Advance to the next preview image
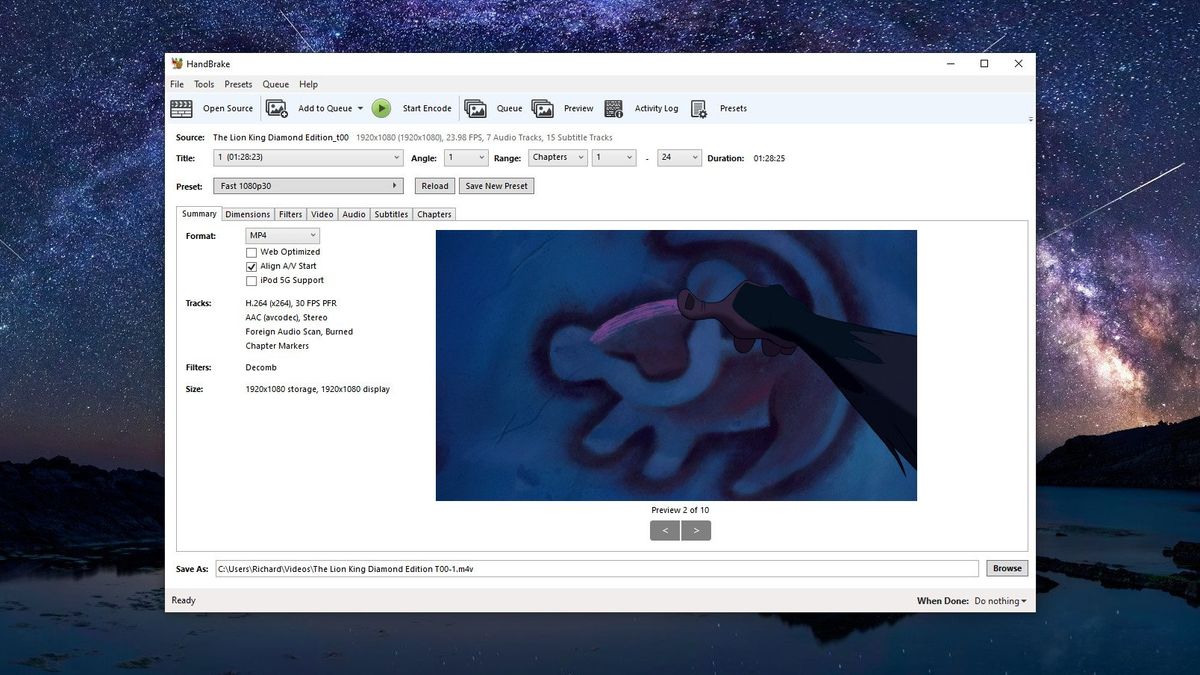The image size is (1200, 675). coord(696,530)
